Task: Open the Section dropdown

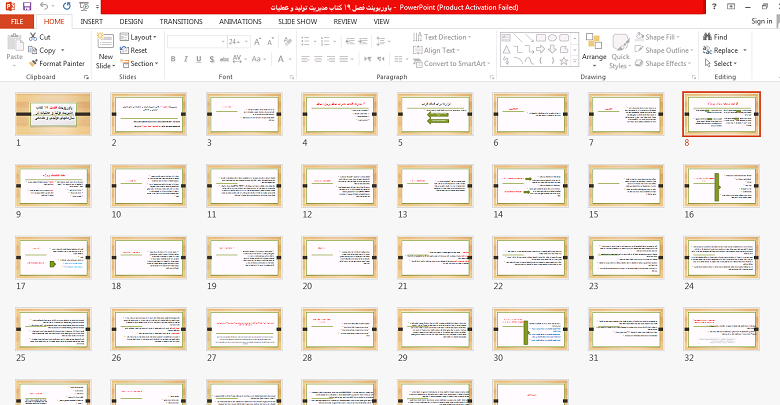Action: coord(139,63)
